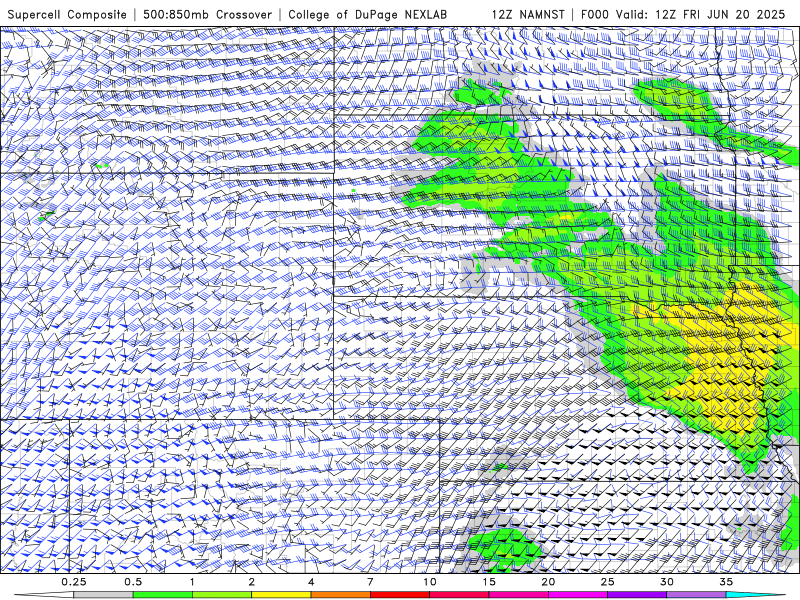
Task: Click the "12Z NAMNST" model run label
Action: [x=528, y=14]
